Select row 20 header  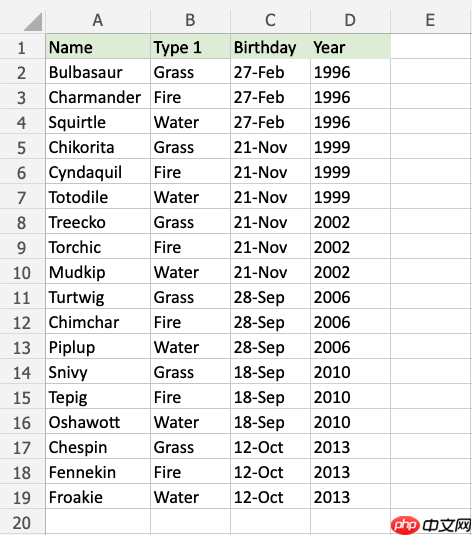22,522
